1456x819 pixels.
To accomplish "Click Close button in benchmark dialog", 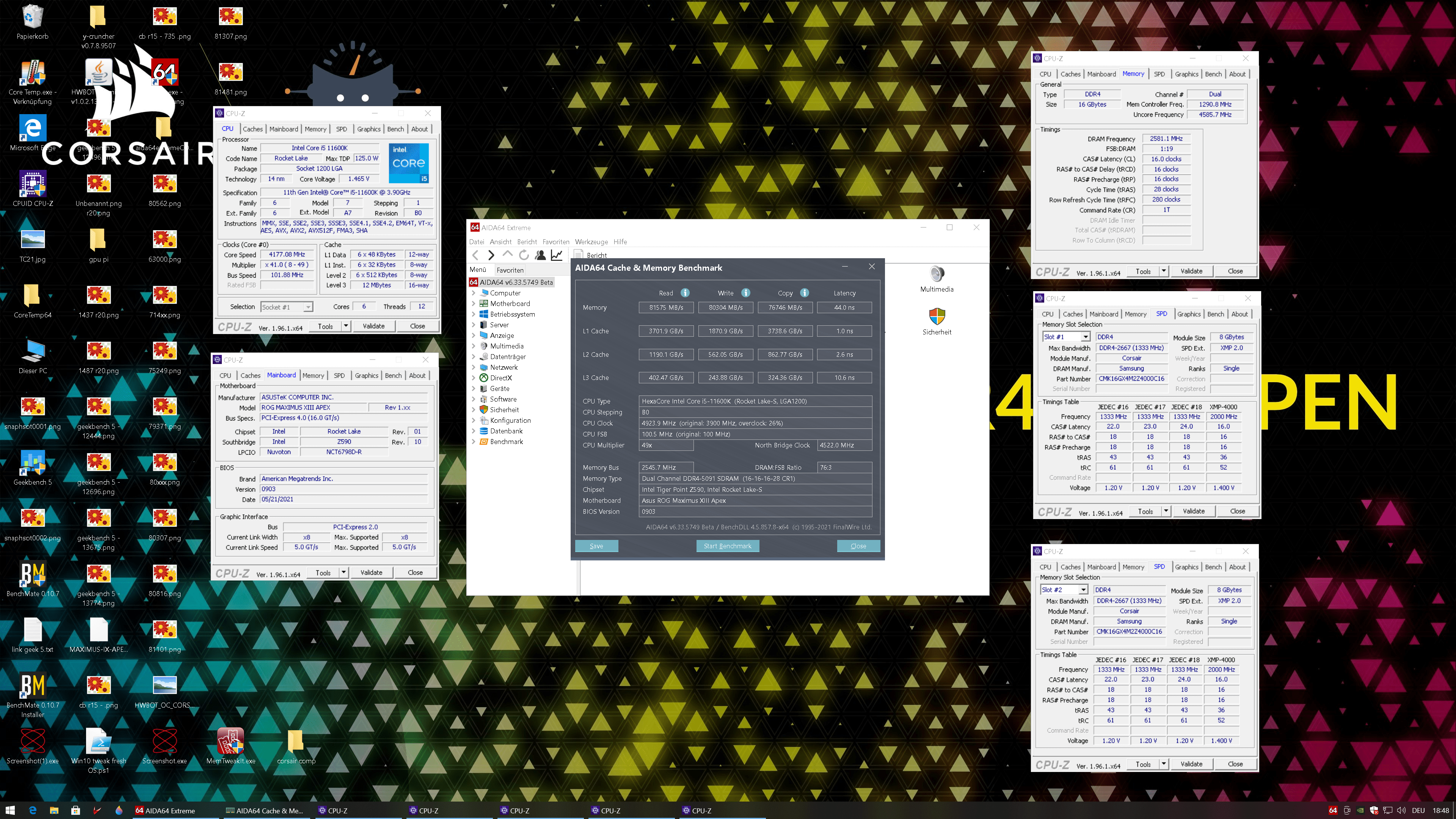I will [x=858, y=546].
